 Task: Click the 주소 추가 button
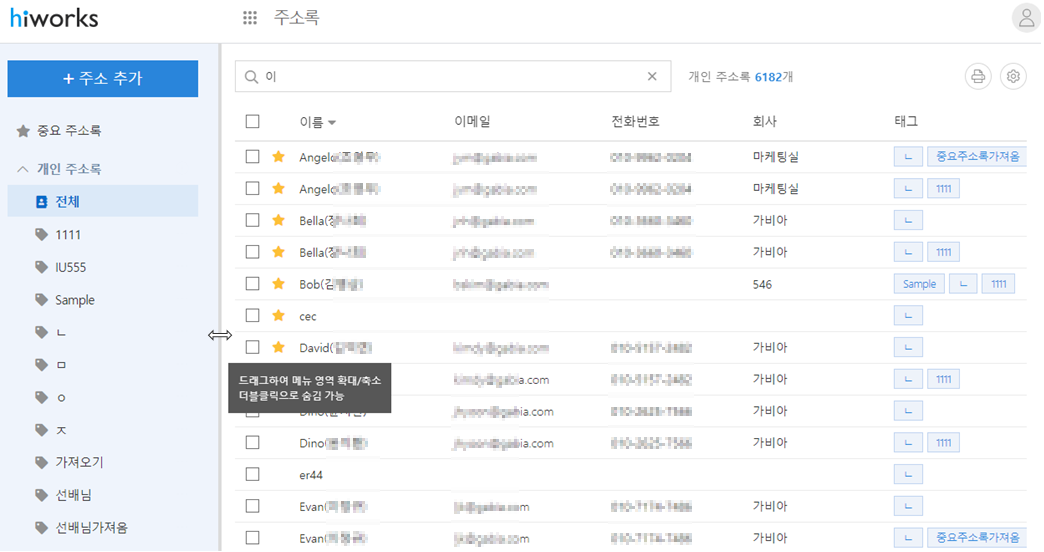102,78
